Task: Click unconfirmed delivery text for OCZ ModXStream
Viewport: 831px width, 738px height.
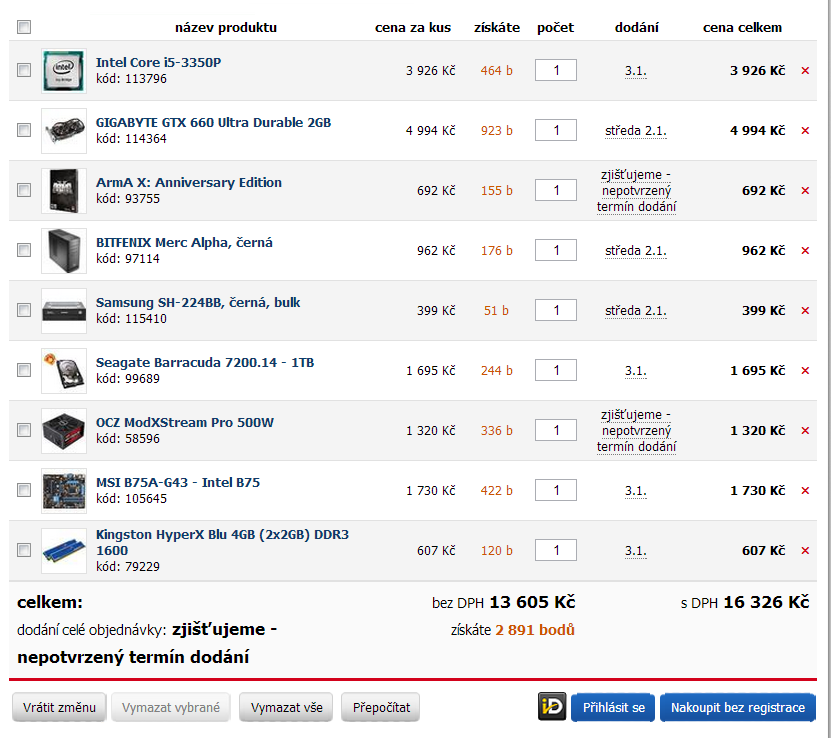Action: [x=636, y=431]
